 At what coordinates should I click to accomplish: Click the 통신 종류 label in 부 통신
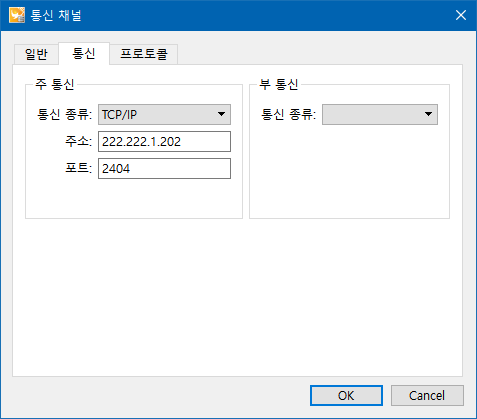click(x=288, y=114)
